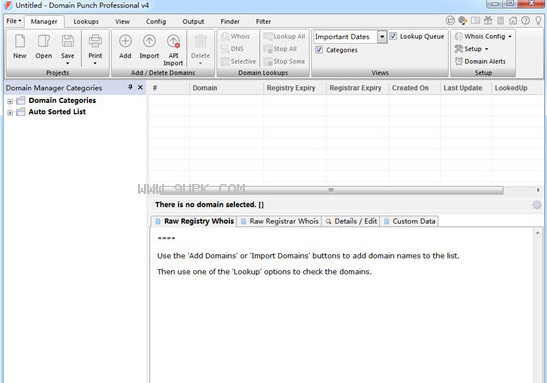Select the Auto Sorted List tree item
This screenshot has width=547, height=383.
pyautogui.click(x=57, y=112)
